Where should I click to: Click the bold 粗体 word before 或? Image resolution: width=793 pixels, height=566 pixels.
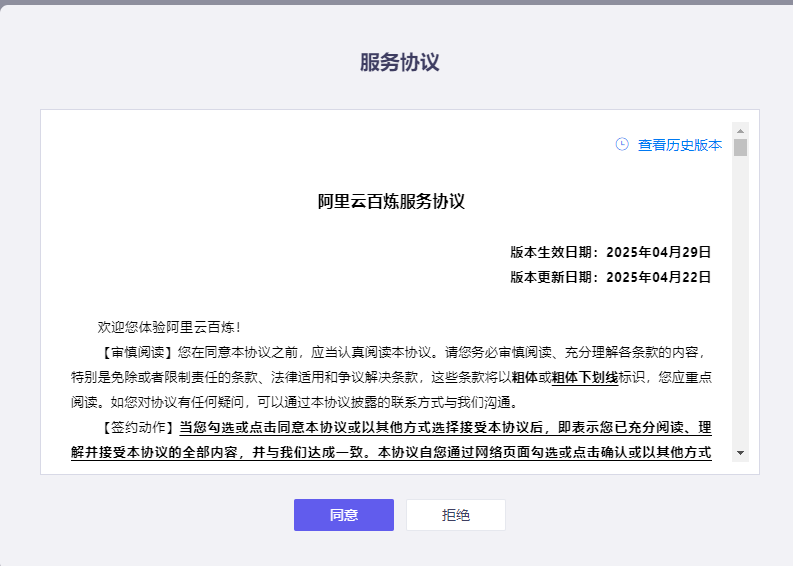525,378
